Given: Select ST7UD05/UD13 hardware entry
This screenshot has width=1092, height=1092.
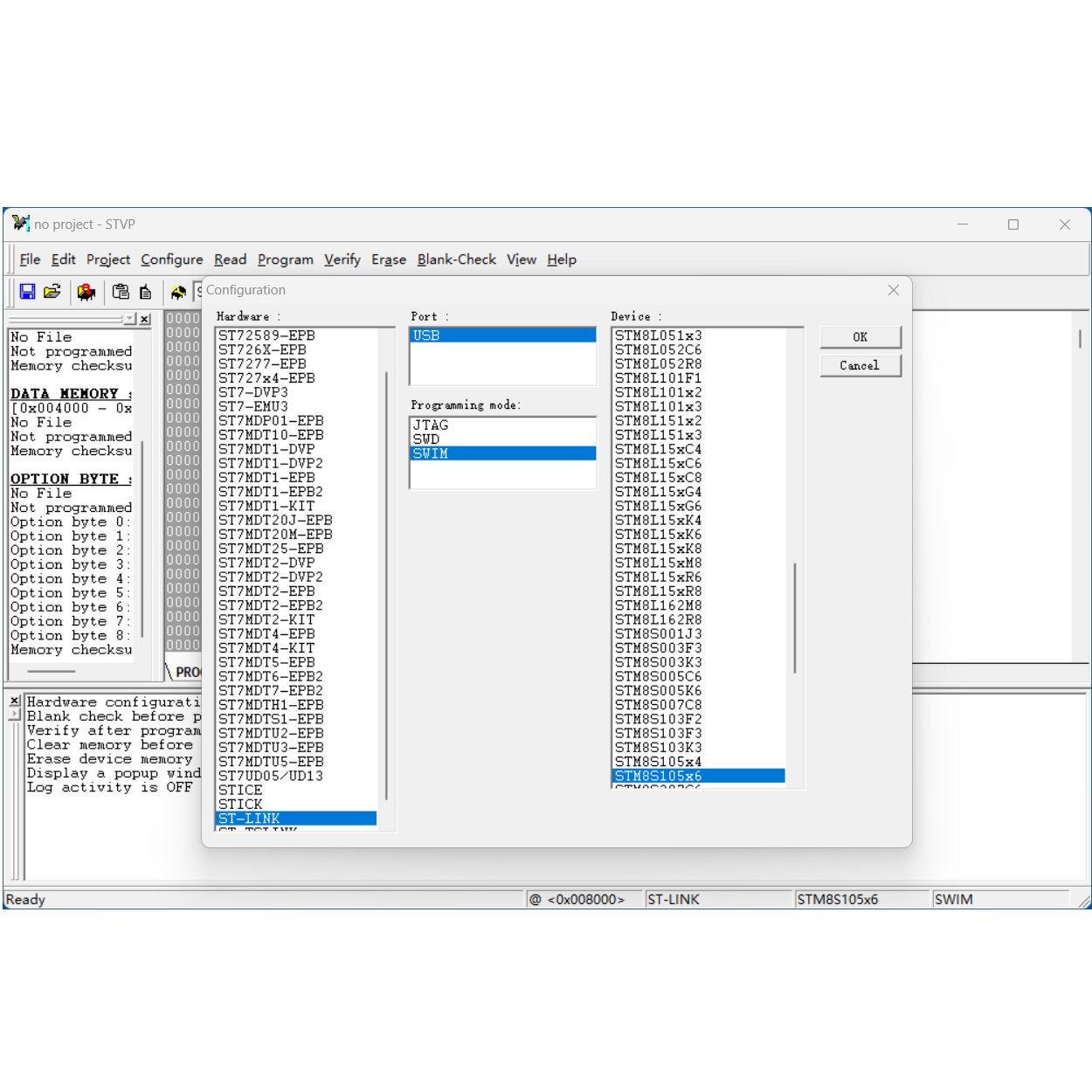Looking at the screenshot, I should coord(296,776).
